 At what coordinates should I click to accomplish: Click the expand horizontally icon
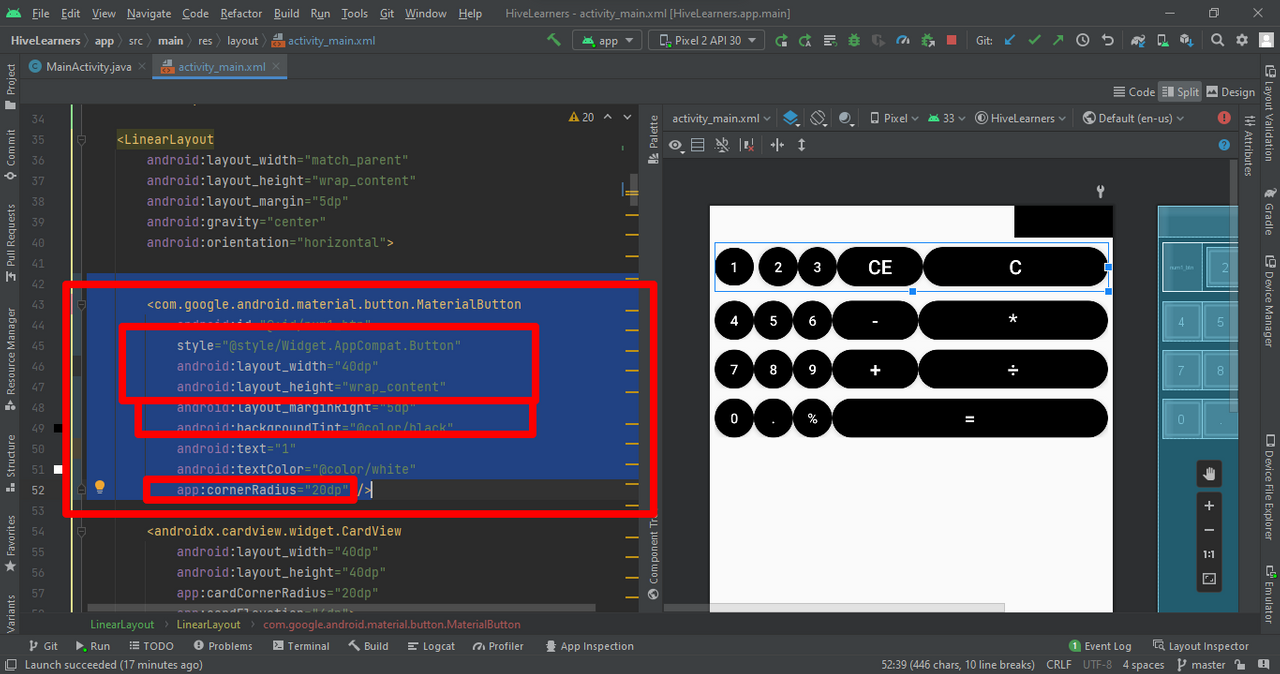[x=777, y=146]
